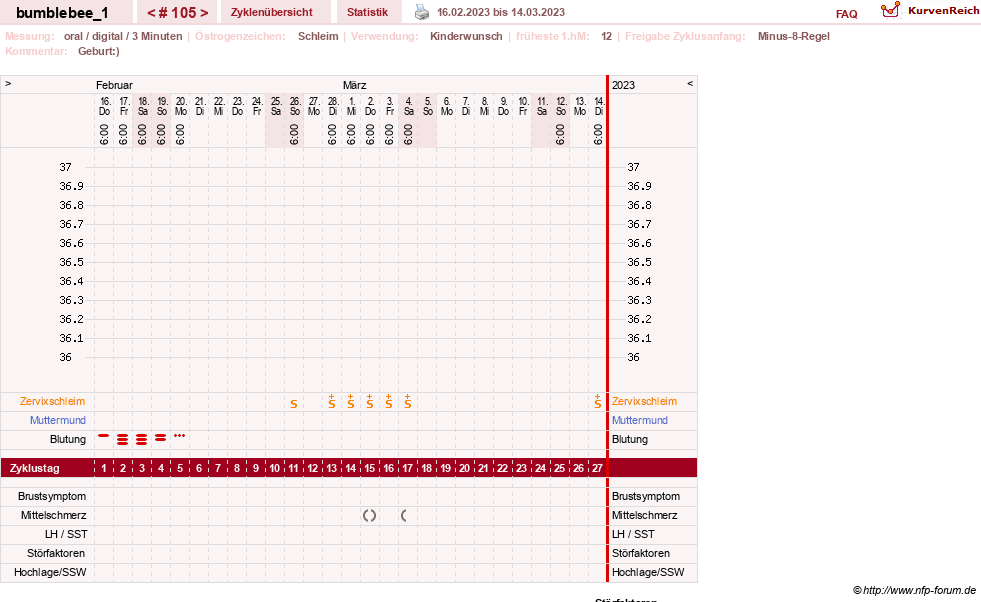The height and width of the screenshot is (602, 981).
Task: Go to the previous cycle with the left arrow
Action: click(x=151, y=13)
